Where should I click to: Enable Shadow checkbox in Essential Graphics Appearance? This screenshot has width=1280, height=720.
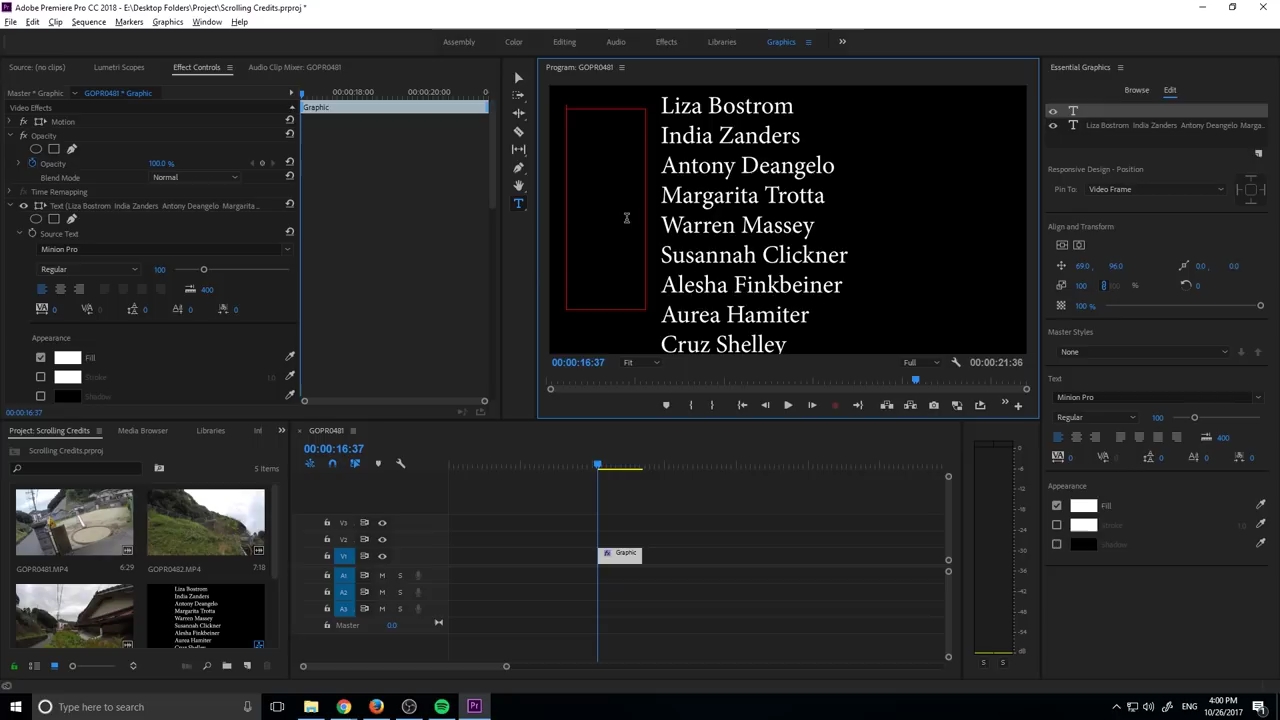1056,544
